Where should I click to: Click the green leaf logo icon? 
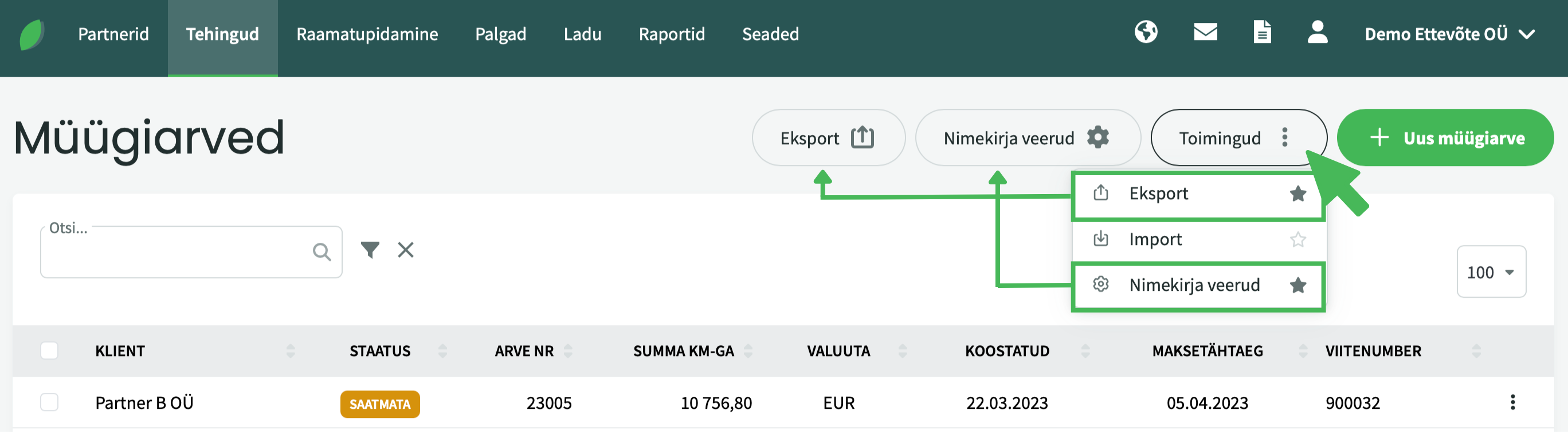click(32, 34)
